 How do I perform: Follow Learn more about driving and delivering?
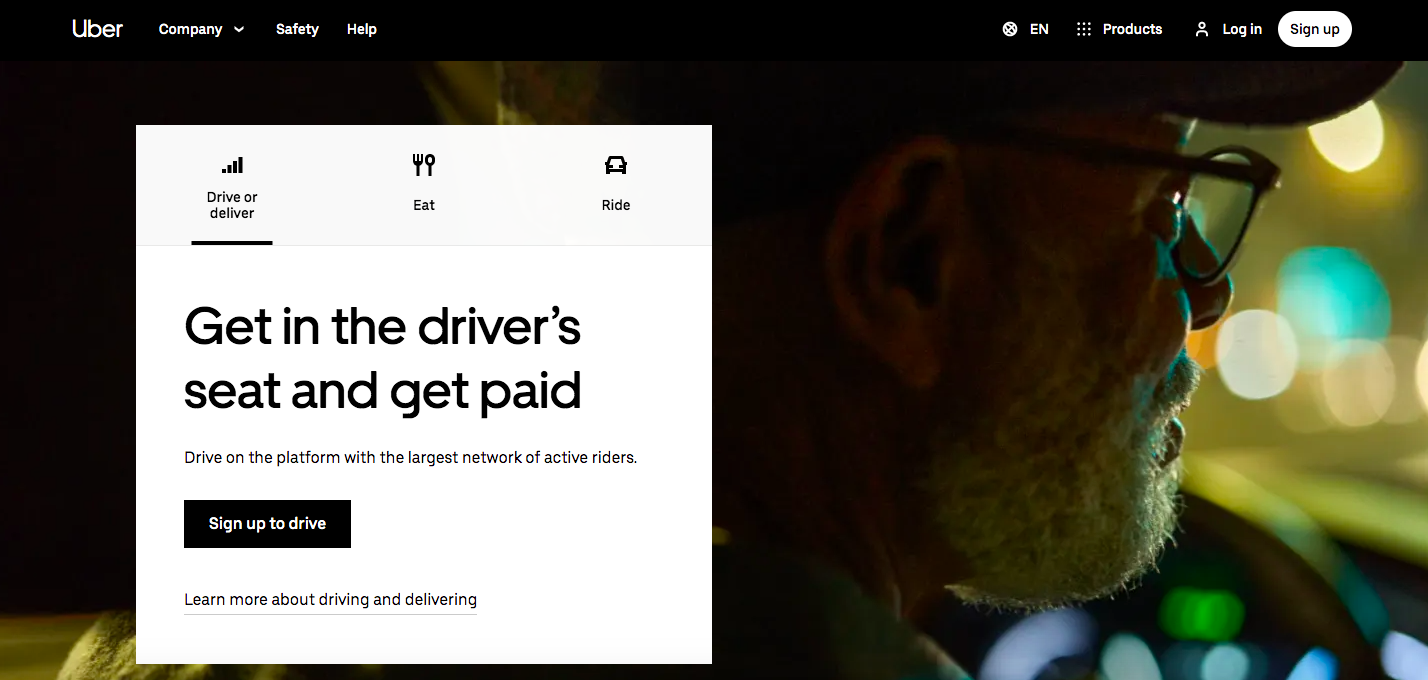click(330, 600)
